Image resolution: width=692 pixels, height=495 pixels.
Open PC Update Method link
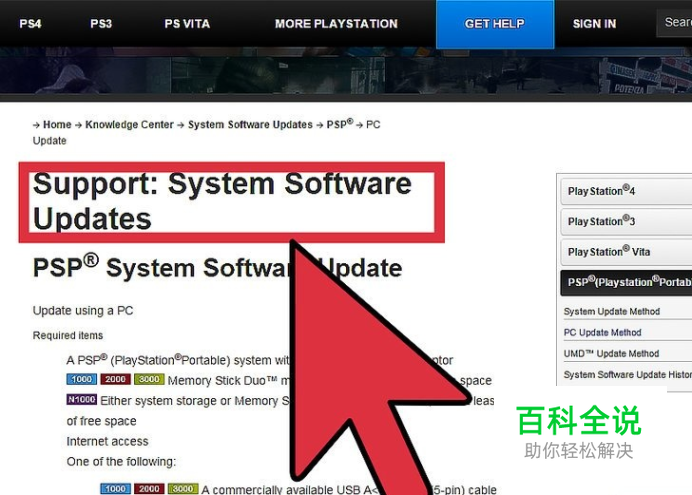click(x=602, y=333)
